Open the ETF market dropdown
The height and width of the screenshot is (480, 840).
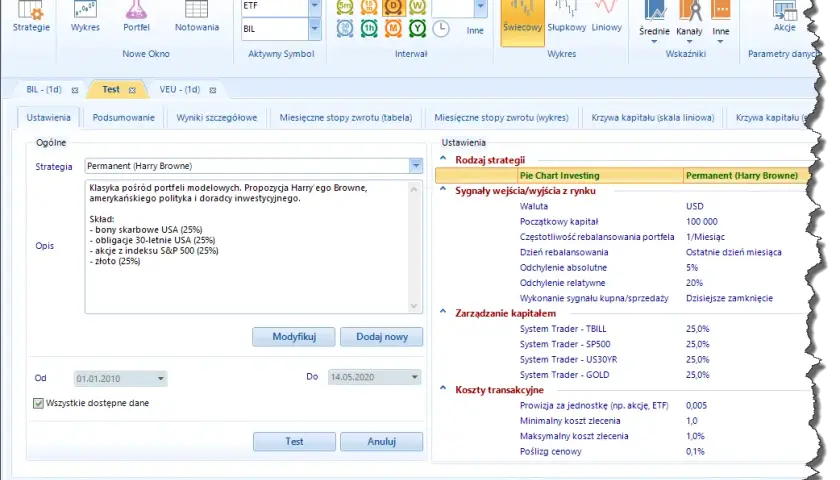[x=315, y=6]
